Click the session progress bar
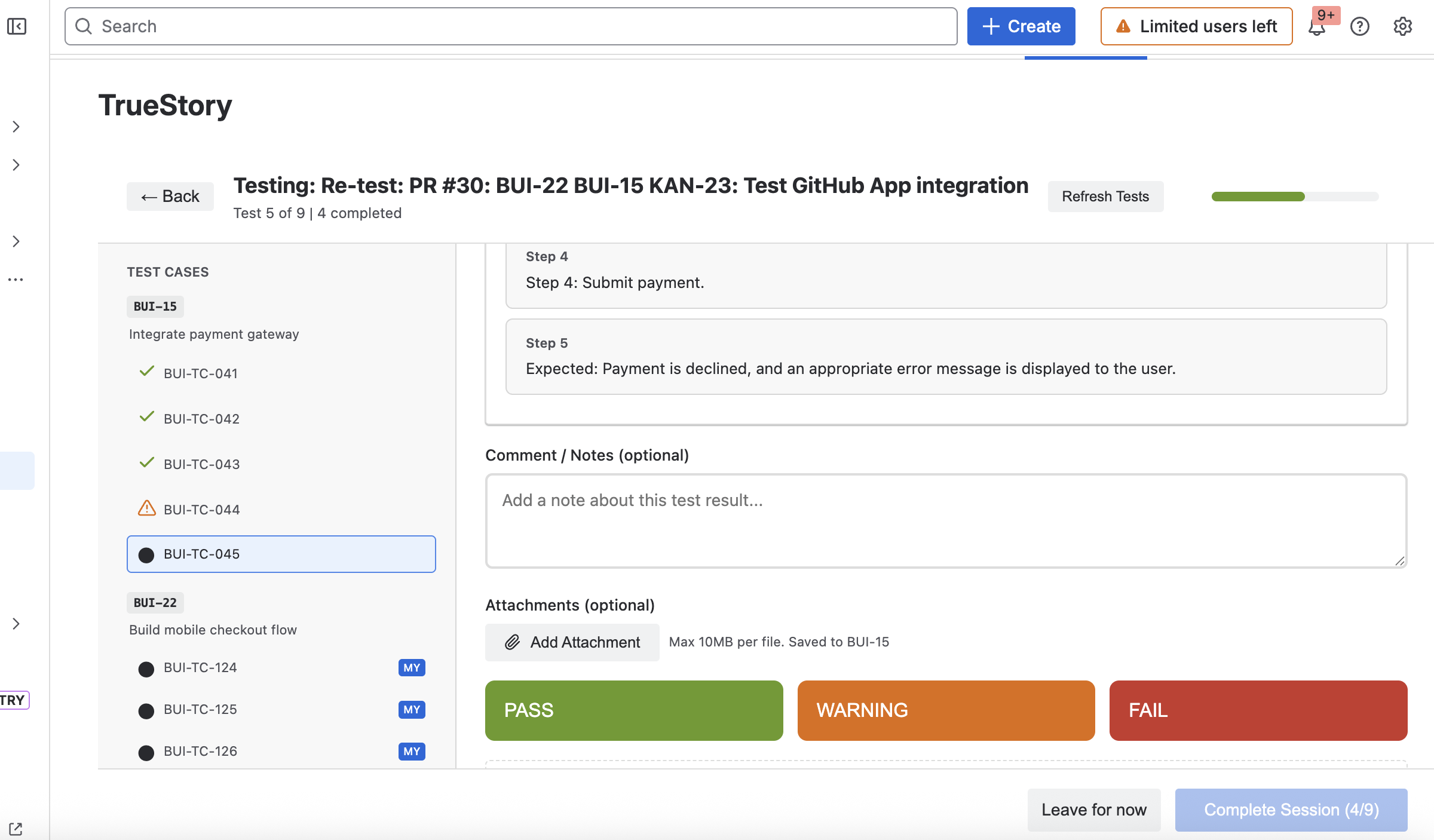The height and width of the screenshot is (840, 1434). click(1295, 197)
